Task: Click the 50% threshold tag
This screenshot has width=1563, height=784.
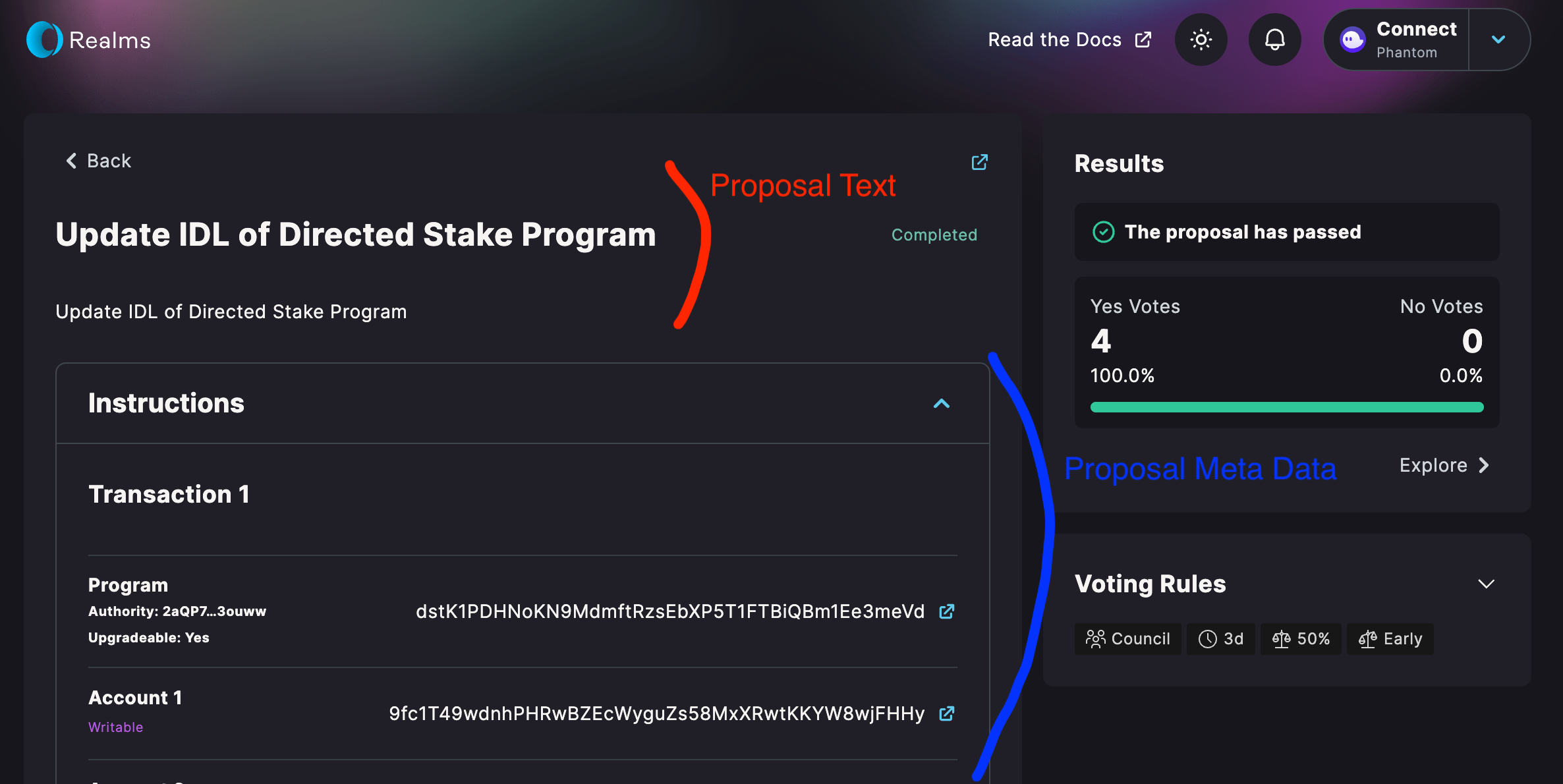Action: click(x=1301, y=638)
